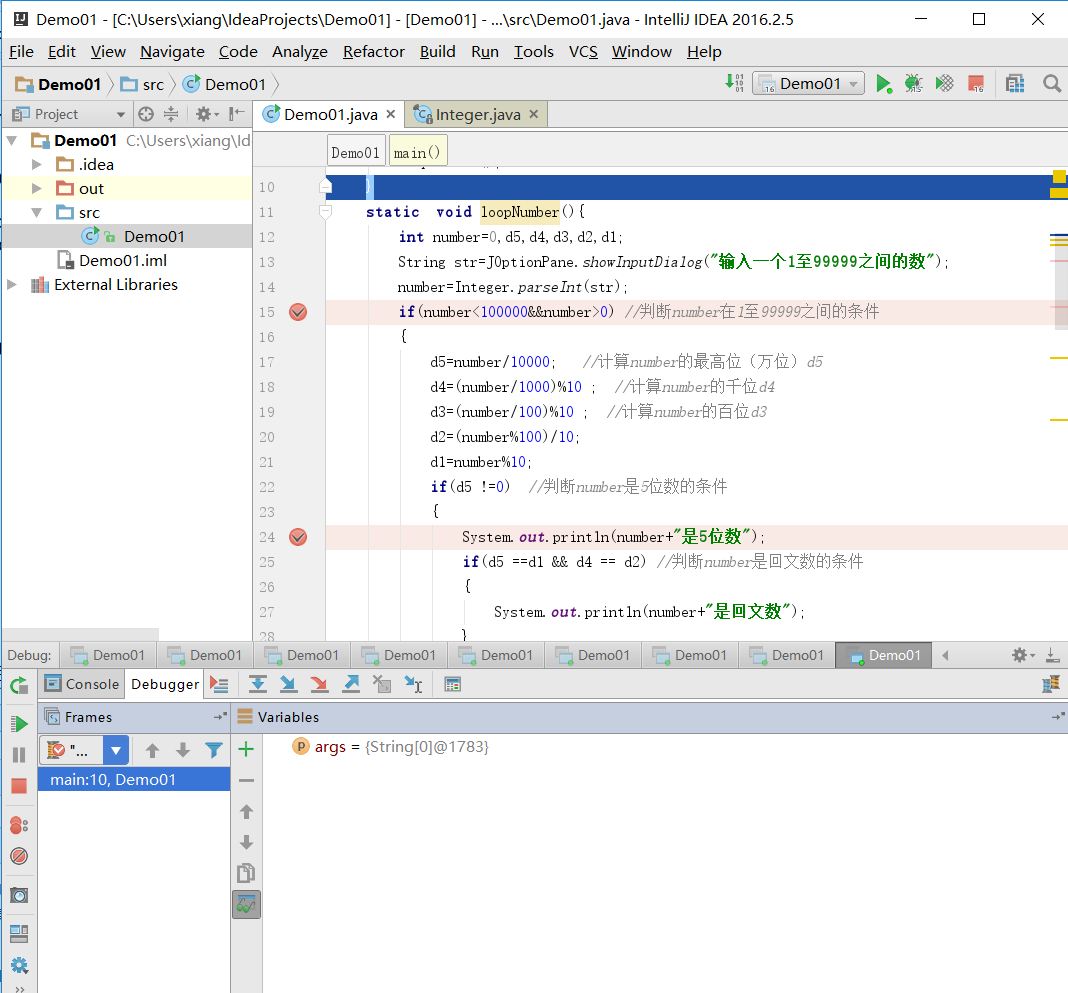
Task: Switch to the Console tab
Action: [82, 684]
